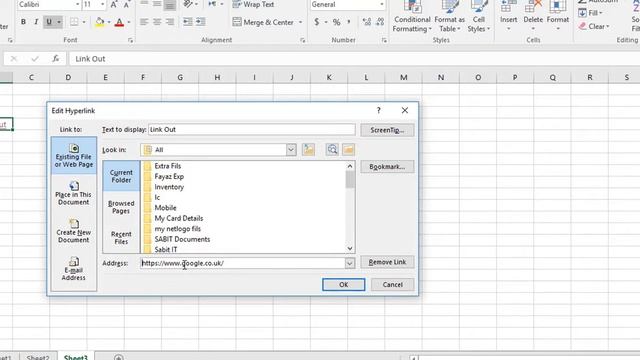The image size is (640, 360).
Task: Open Merge & Center dropdown arrow
Action: coord(300,22)
